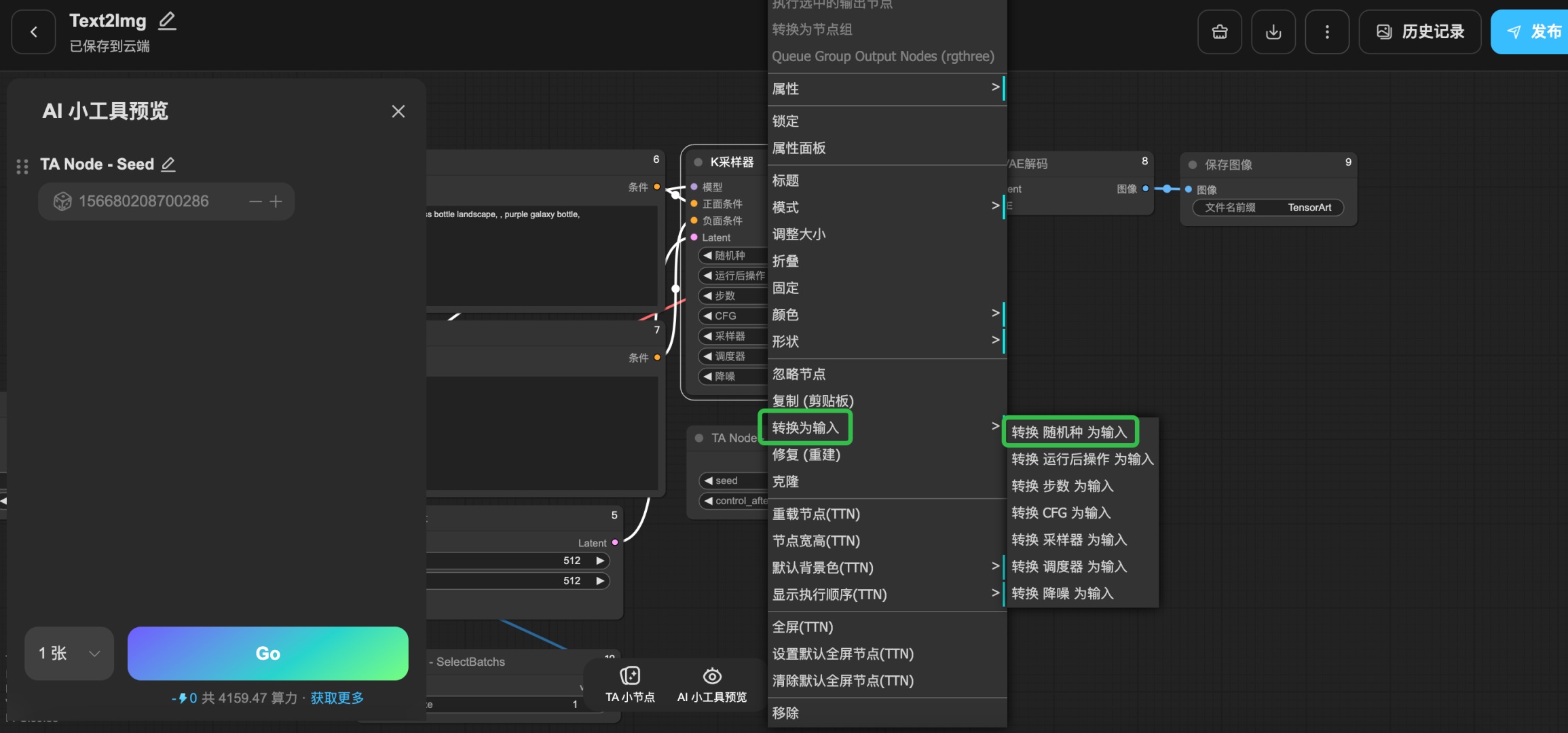Select 转换 随机种 为输入 menu entry

pyautogui.click(x=1069, y=432)
